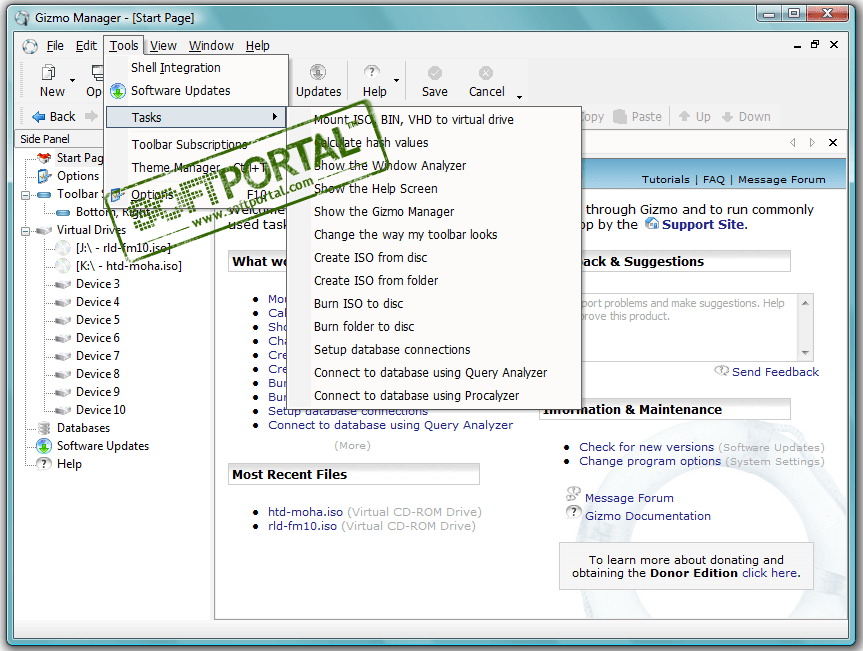Image resolution: width=863 pixels, height=651 pixels.
Task: Click feedback box scrollbar up arrow
Action: point(805,303)
